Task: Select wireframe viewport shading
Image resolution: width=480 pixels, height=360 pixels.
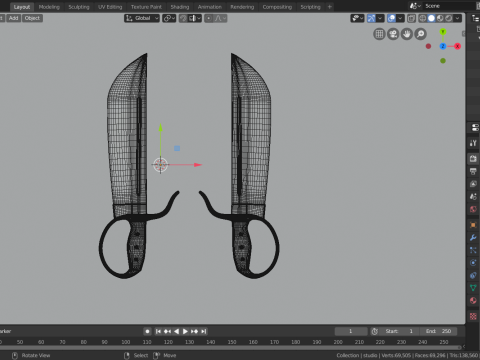Action: [x=423, y=18]
